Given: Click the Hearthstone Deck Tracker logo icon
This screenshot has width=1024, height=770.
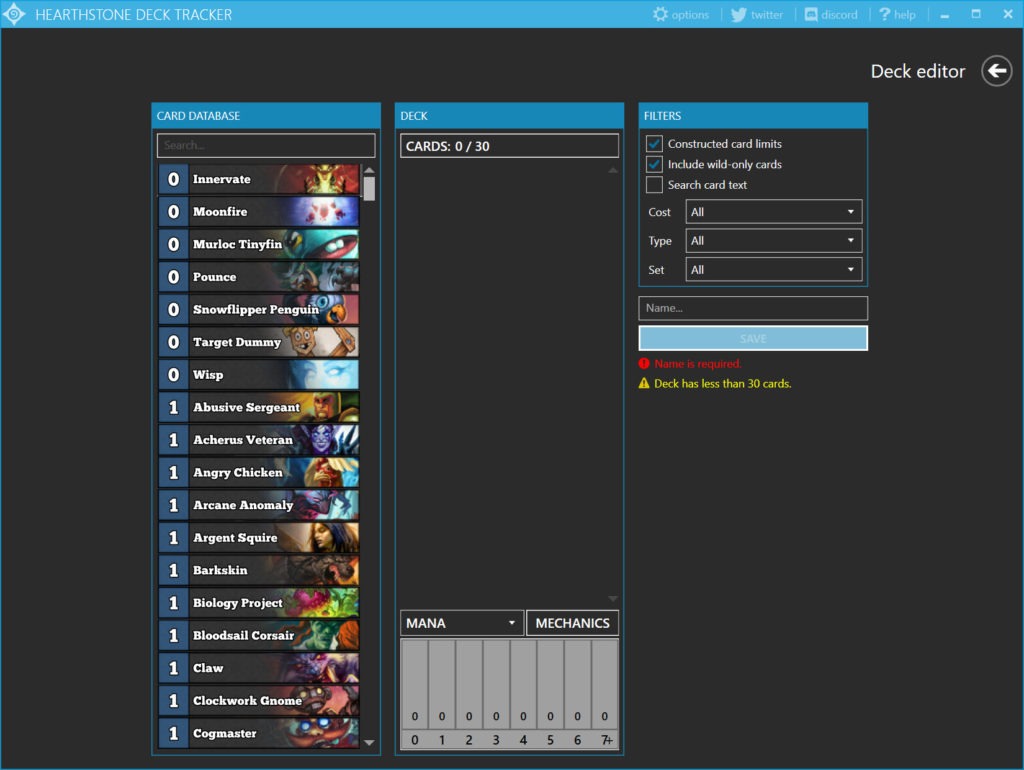Looking at the screenshot, I should (14, 14).
